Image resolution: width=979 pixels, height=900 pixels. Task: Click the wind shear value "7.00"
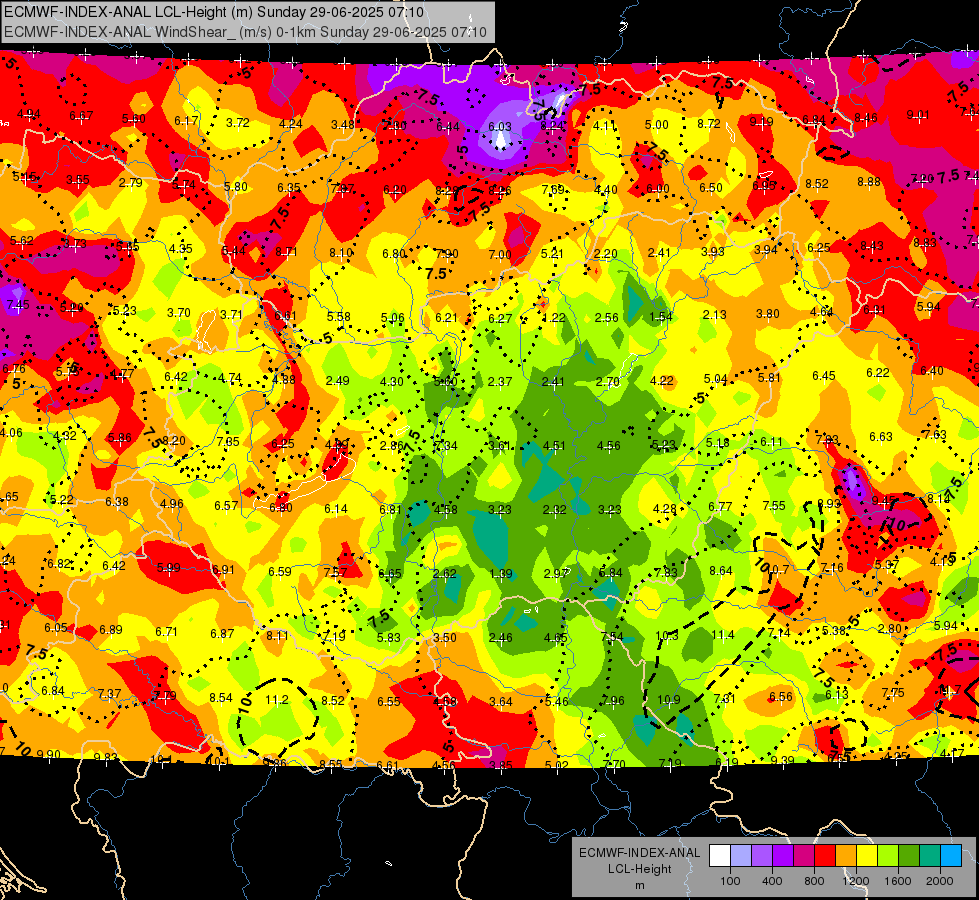(x=499, y=254)
